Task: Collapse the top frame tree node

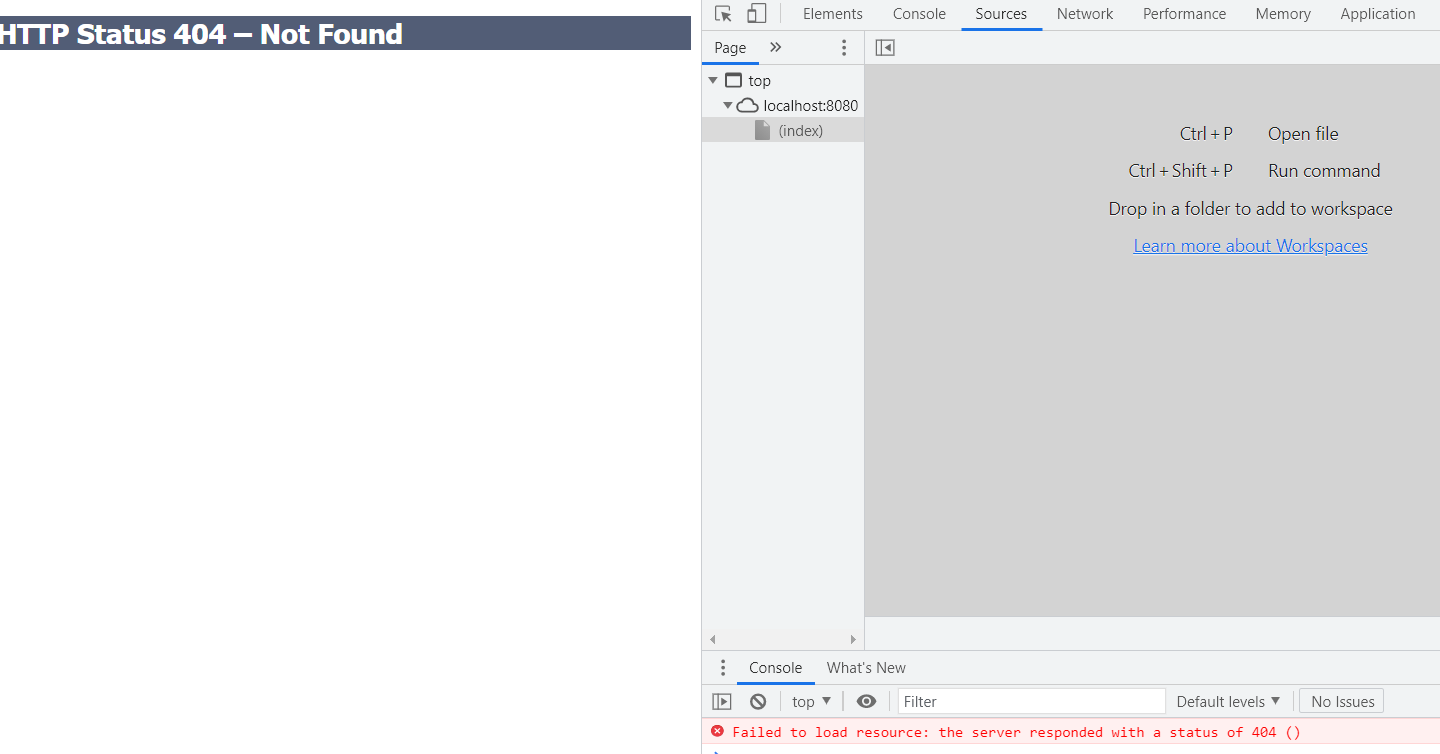Action: point(713,80)
